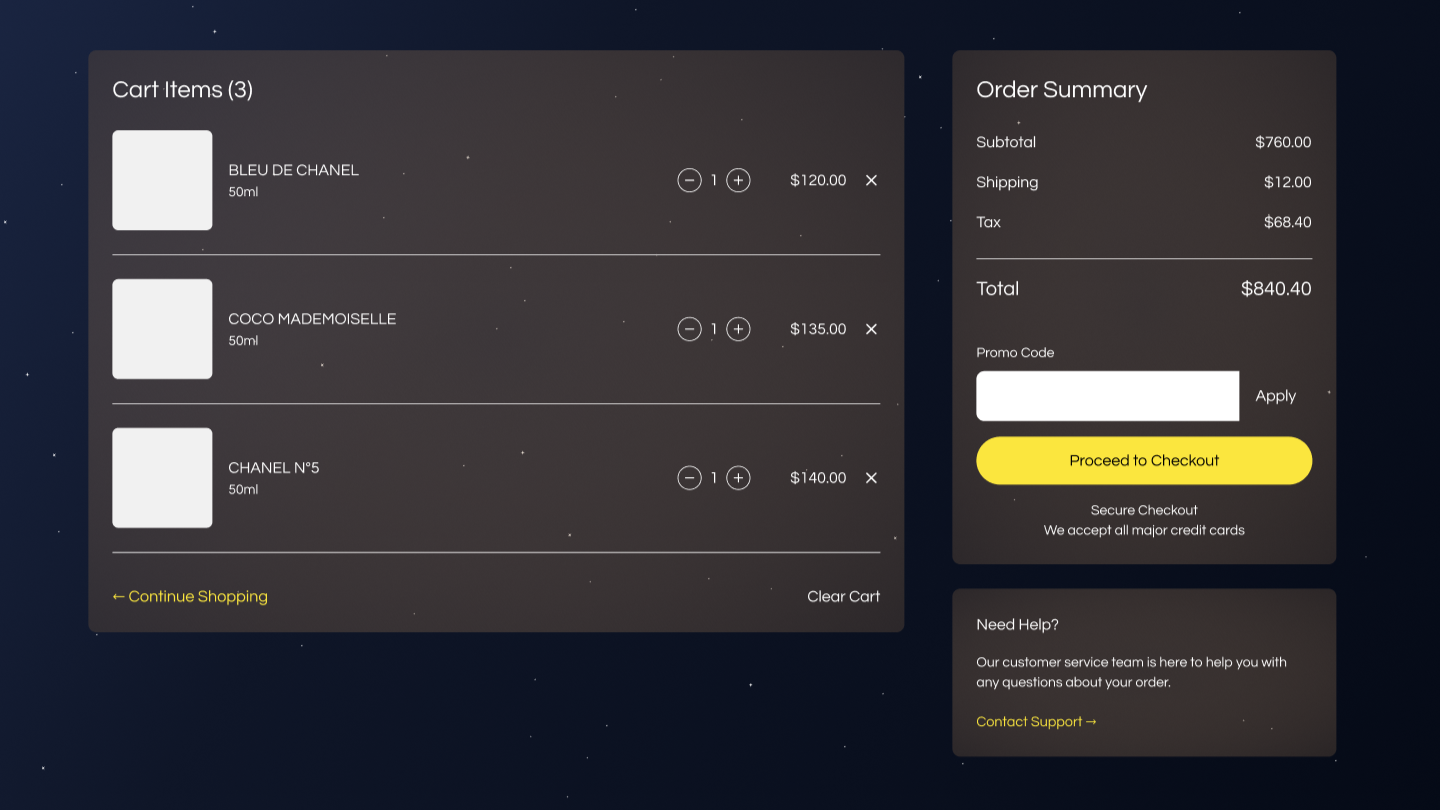
Task: Remove COCO MADEMOISELLE using X icon
Action: (x=871, y=329)
